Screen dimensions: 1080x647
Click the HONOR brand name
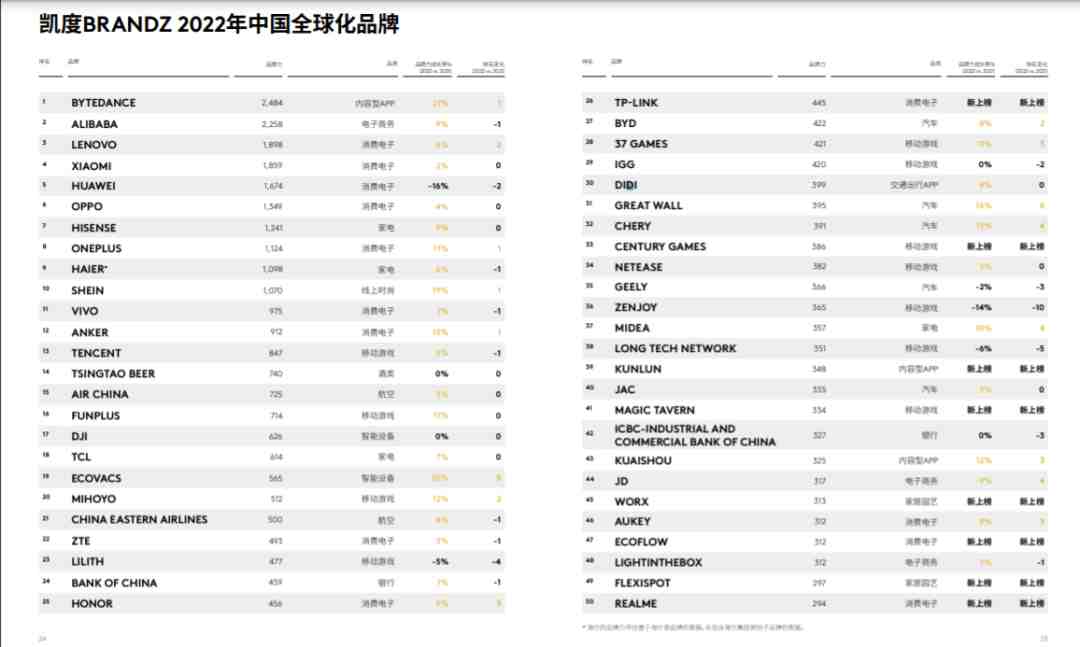92,604
